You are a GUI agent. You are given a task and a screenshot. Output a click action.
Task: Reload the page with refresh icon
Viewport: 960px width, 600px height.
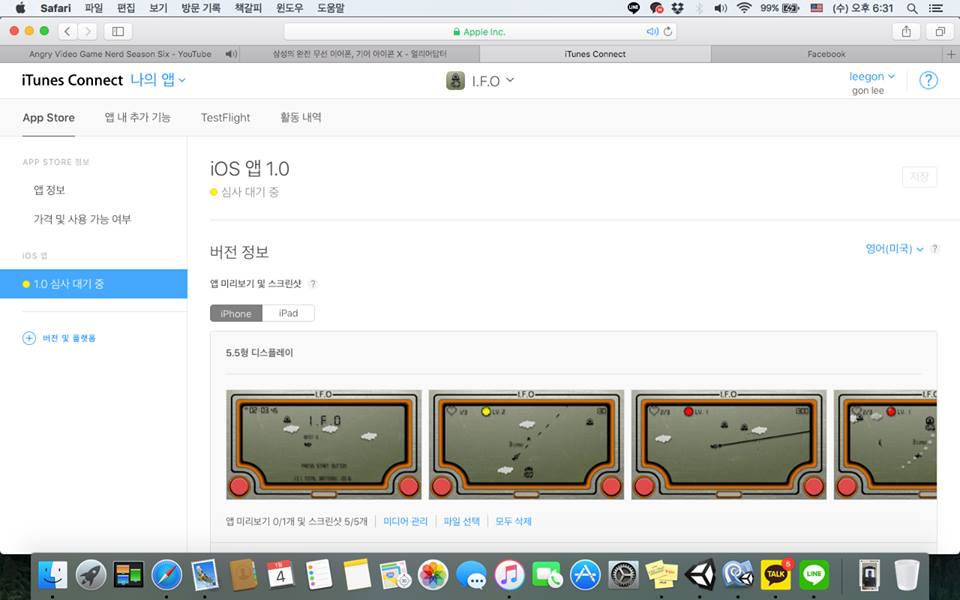(x=668, y=31)
